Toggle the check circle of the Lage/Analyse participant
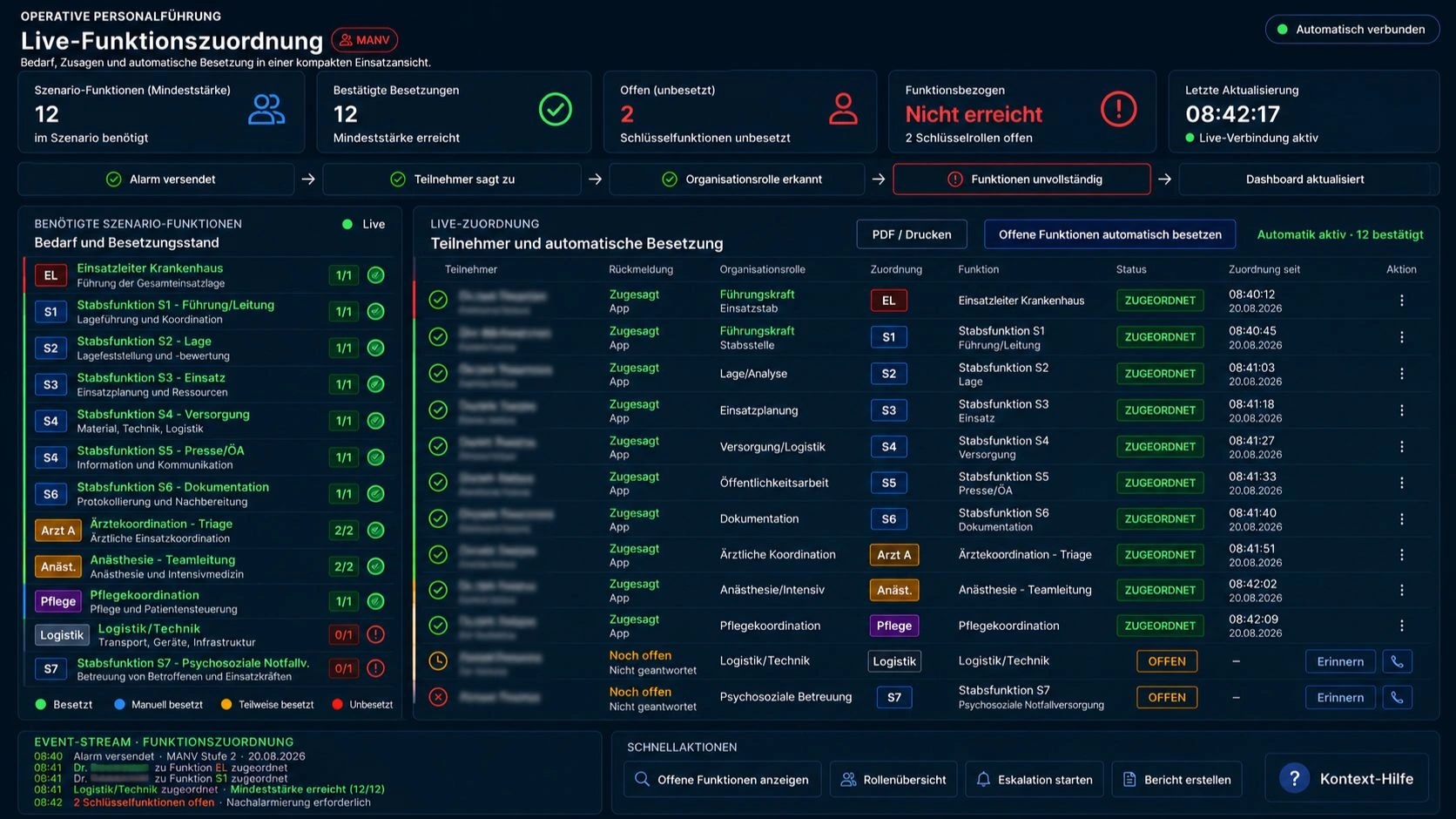Image resolution: width=1456 pixels, height=819 pixels. click(x=438, y=373)
